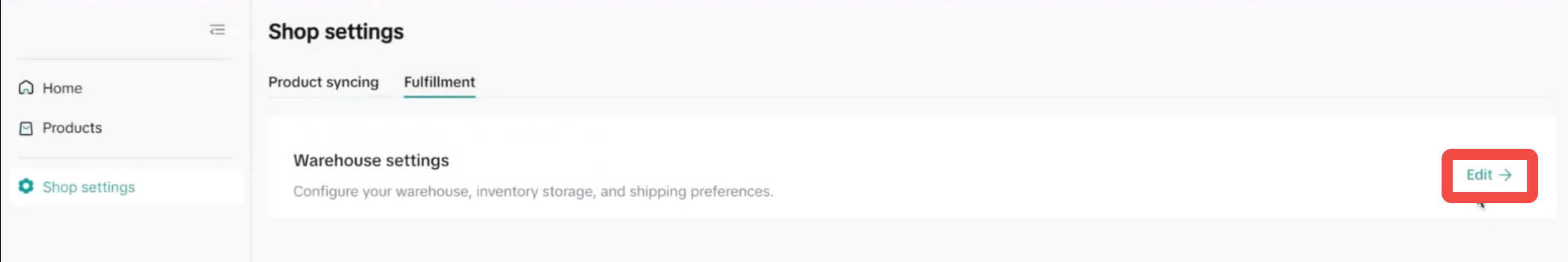Select Shop settings sidebar label
The width and height of the screenshot is (1568, 262).
[x=89, y=187]
